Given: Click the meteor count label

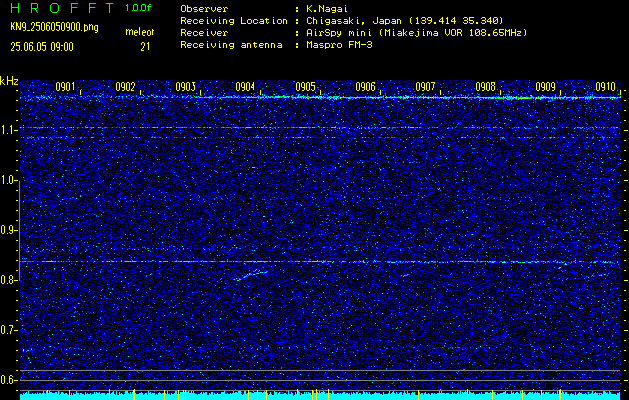Looking at the screenshot, I should point(140,32).
